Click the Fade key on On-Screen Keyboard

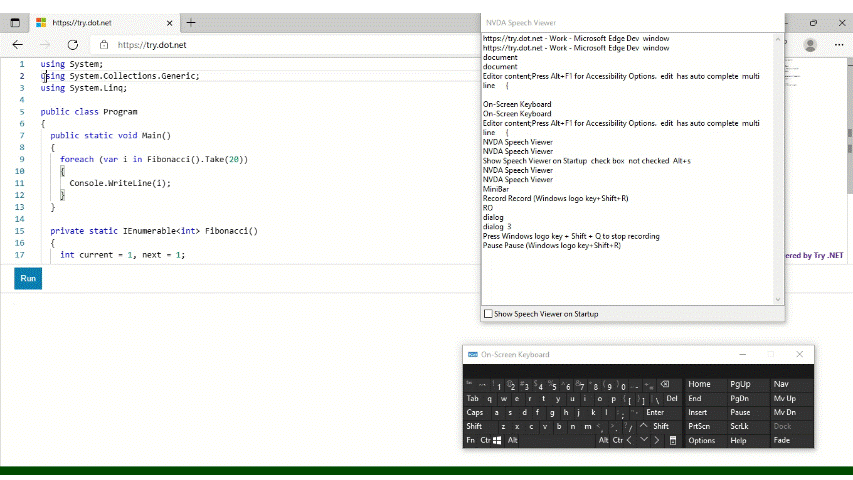[x=792, y=441]
